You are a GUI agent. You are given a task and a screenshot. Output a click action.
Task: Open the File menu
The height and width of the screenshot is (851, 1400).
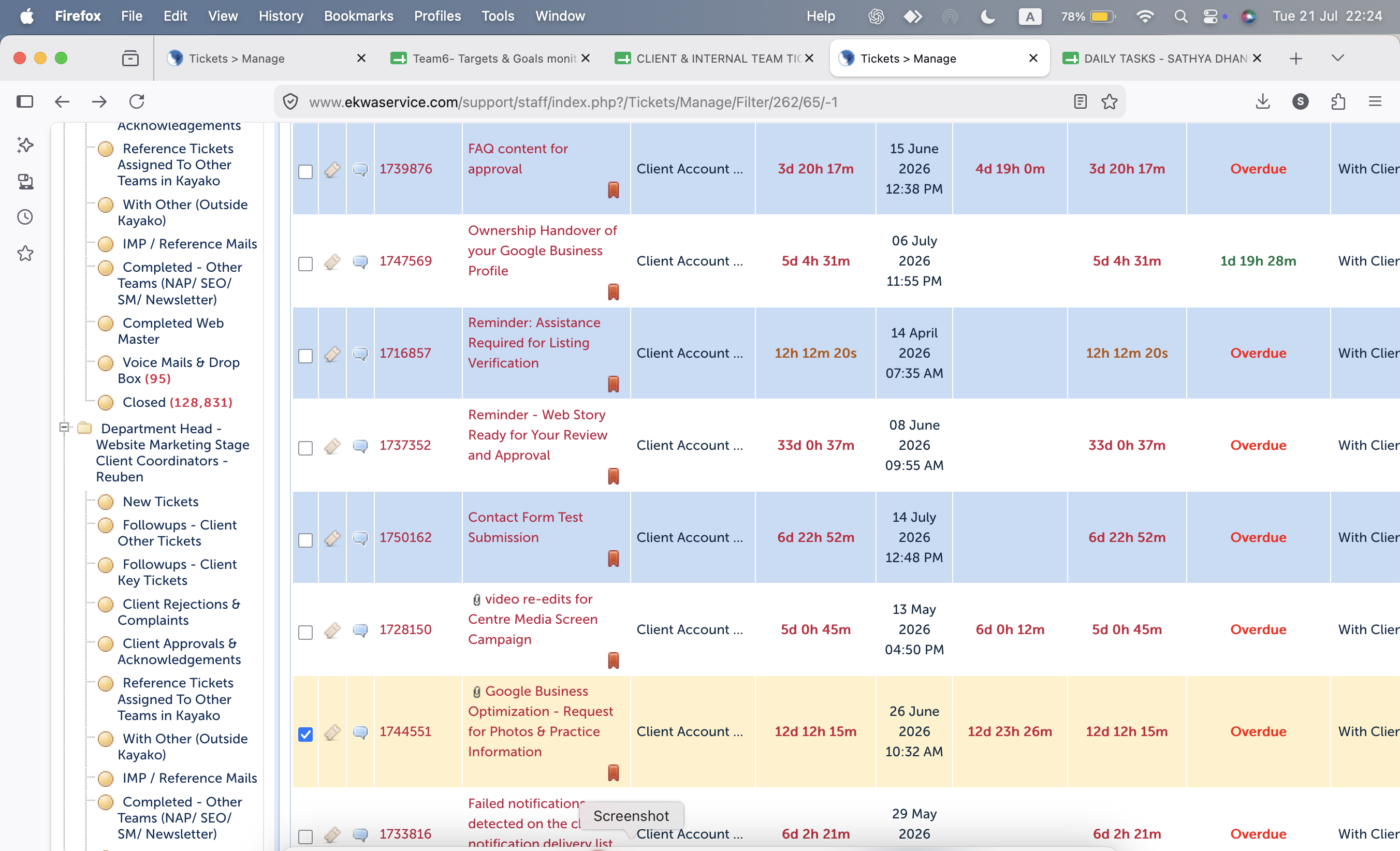132,16
